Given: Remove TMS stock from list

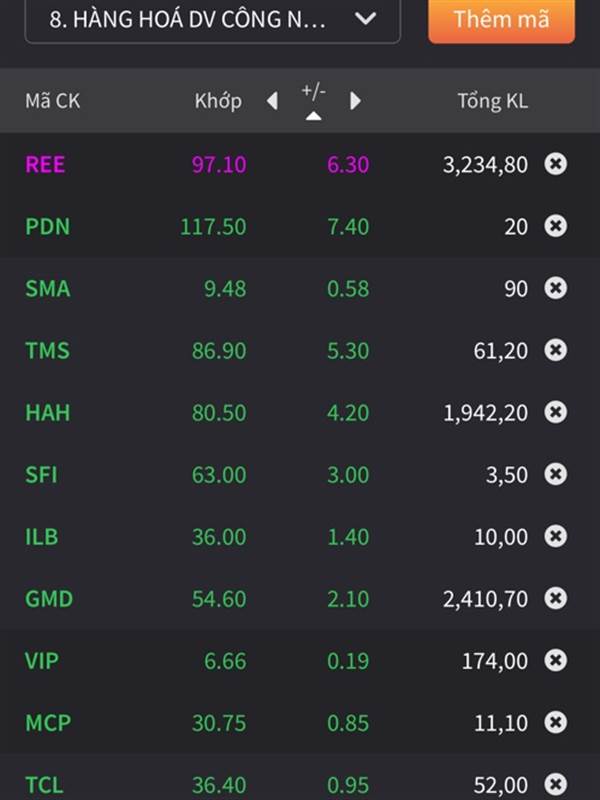Looking at the screenshot, I should (555, 350).
